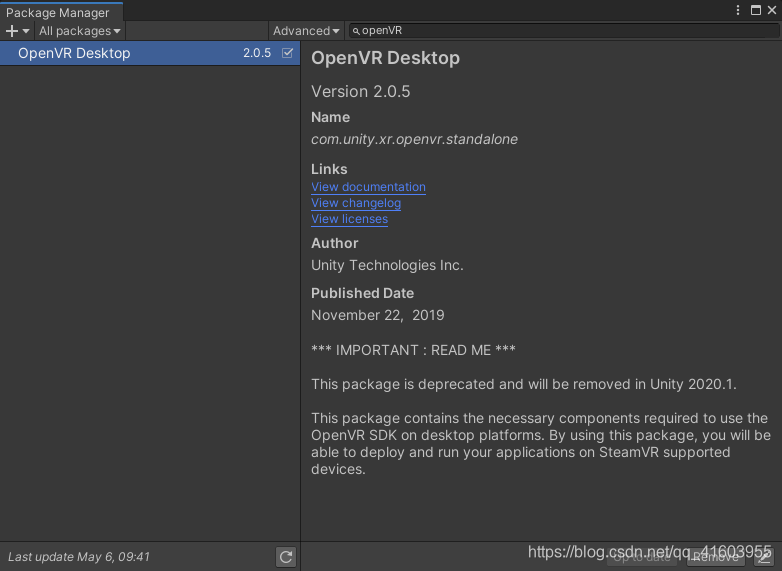Click the November 22, 2019 published date
This screenshot has width=782, height=571.
(378, 315)
